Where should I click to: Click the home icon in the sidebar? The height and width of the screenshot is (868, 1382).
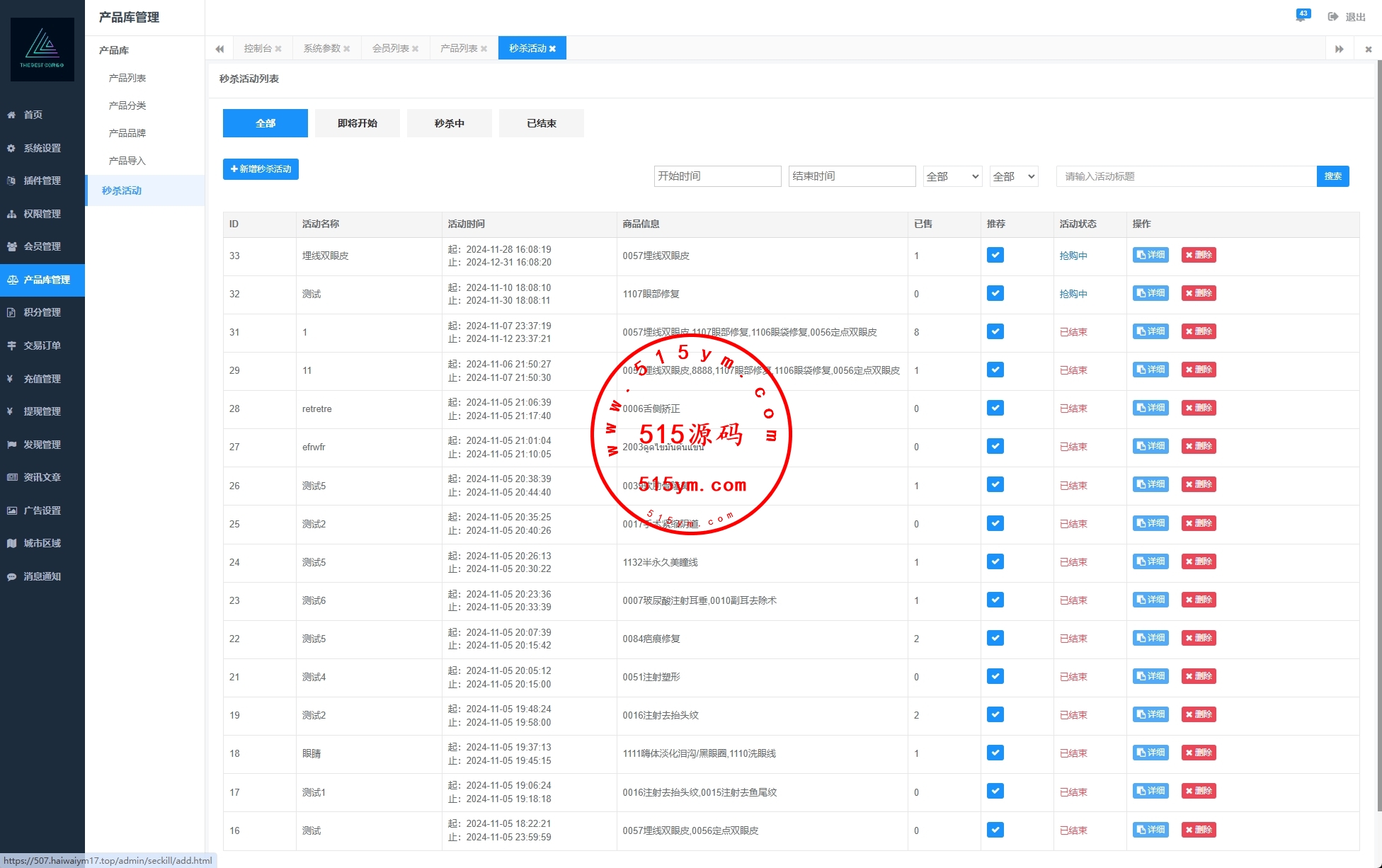pyautogui.click(x=11, y=115)
